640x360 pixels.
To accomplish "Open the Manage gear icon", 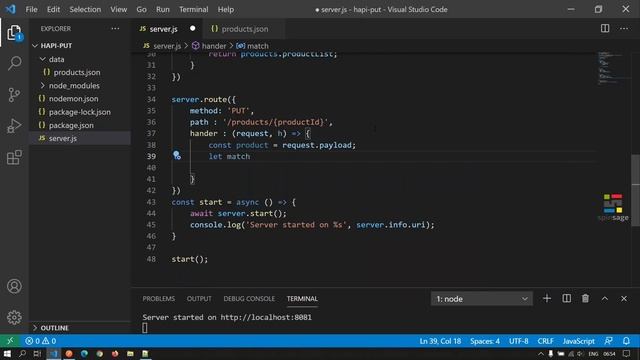I will coord(14,317).
